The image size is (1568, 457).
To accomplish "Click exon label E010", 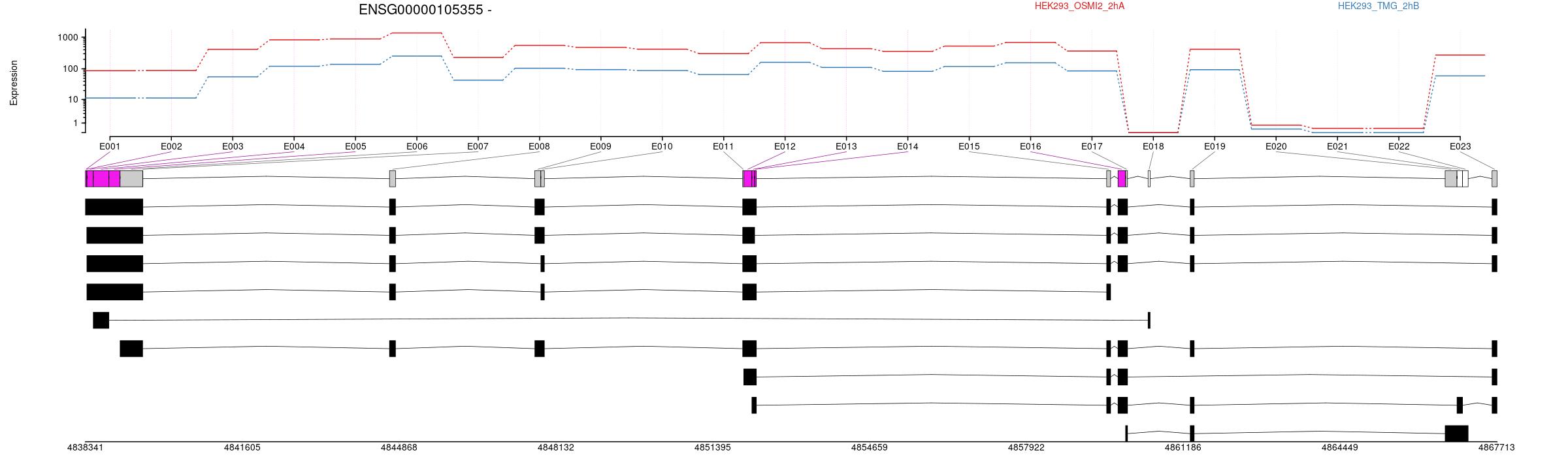I will point(662,146).
